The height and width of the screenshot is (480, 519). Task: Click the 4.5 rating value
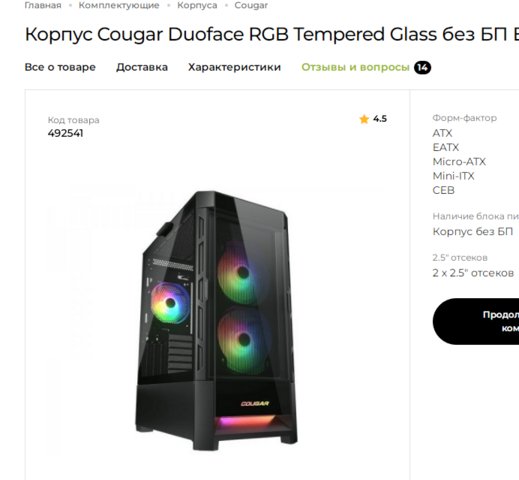pyautogui.click(x=380, y=119)
